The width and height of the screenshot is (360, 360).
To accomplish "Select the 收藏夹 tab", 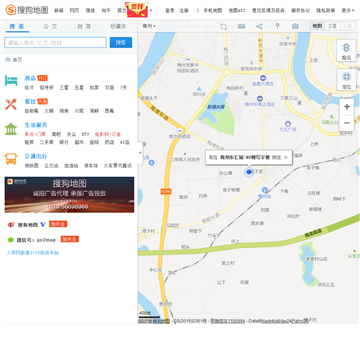I will pyautogui.click(x=118, y=26).
